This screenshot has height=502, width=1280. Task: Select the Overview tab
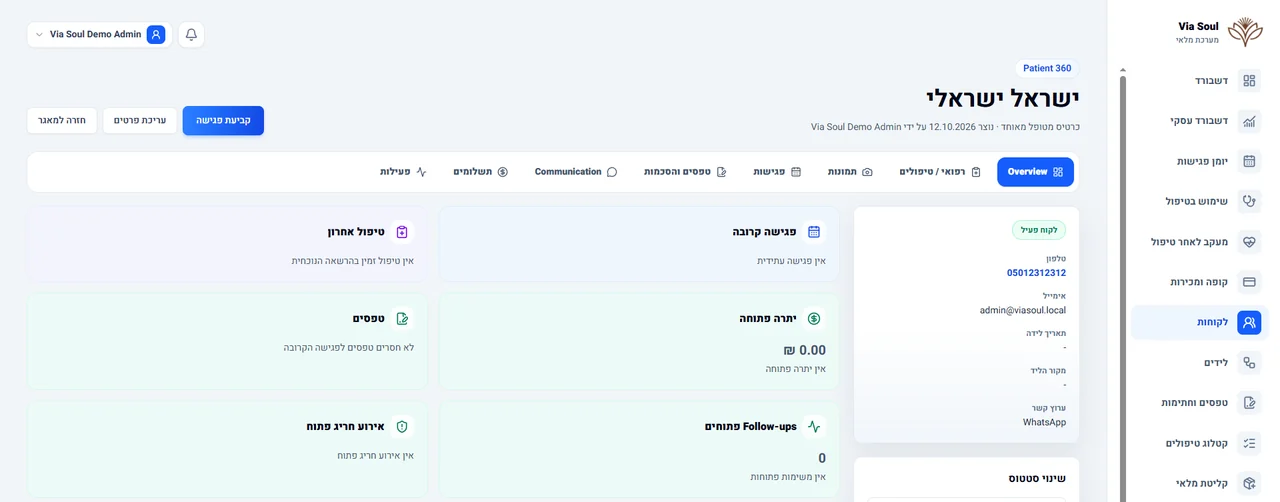pos(1035,172)
